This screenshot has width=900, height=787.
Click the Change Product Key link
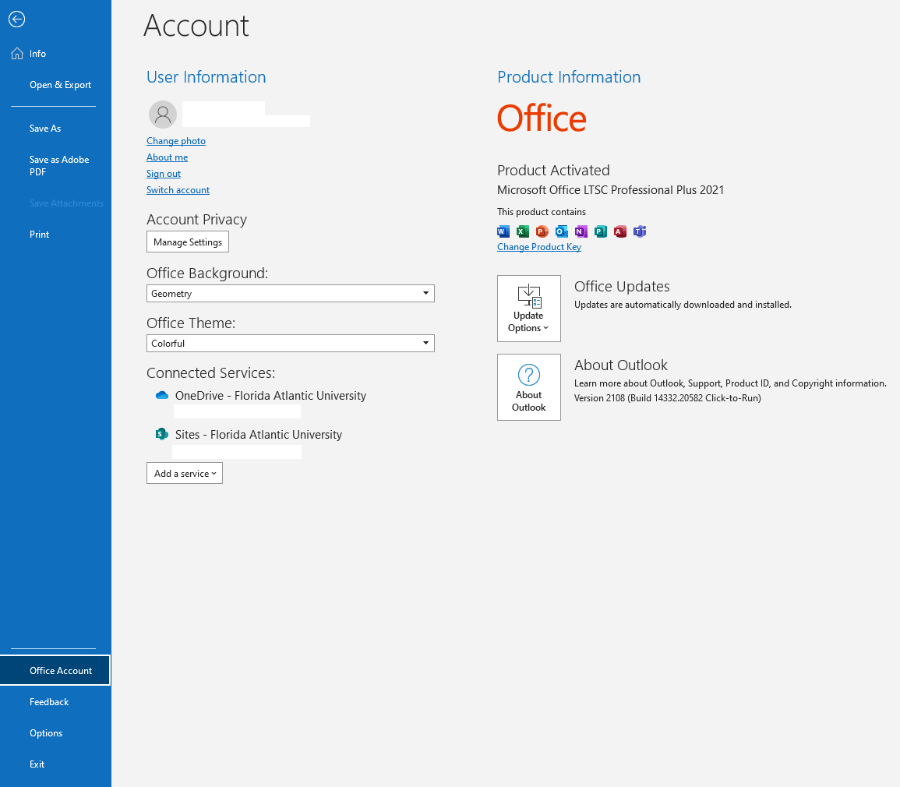pos(539,247)
